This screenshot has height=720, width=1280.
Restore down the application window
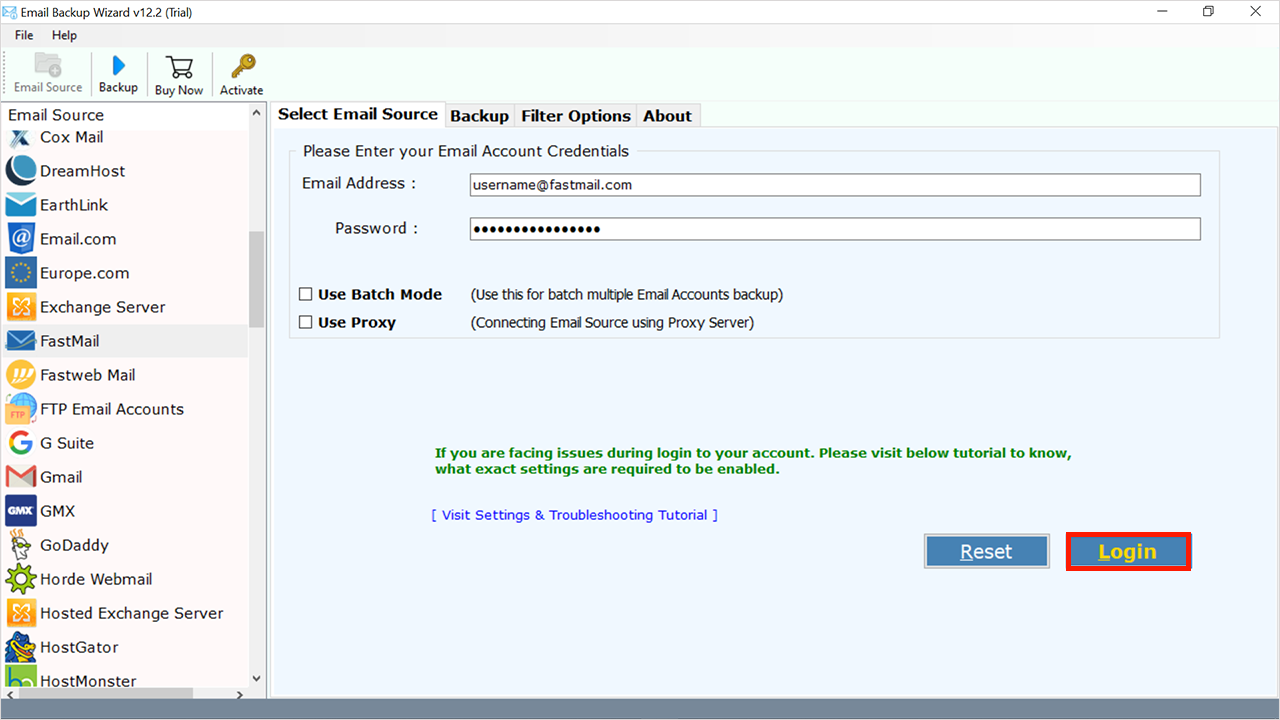1208,12
